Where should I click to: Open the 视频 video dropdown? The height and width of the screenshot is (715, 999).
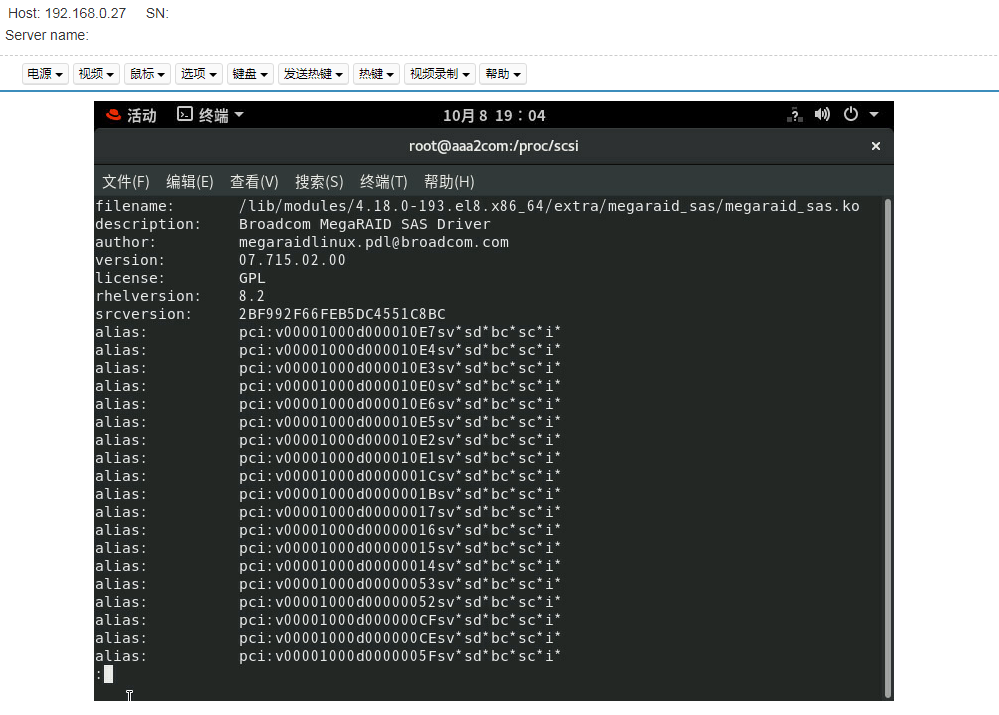[x=96, y=74]
